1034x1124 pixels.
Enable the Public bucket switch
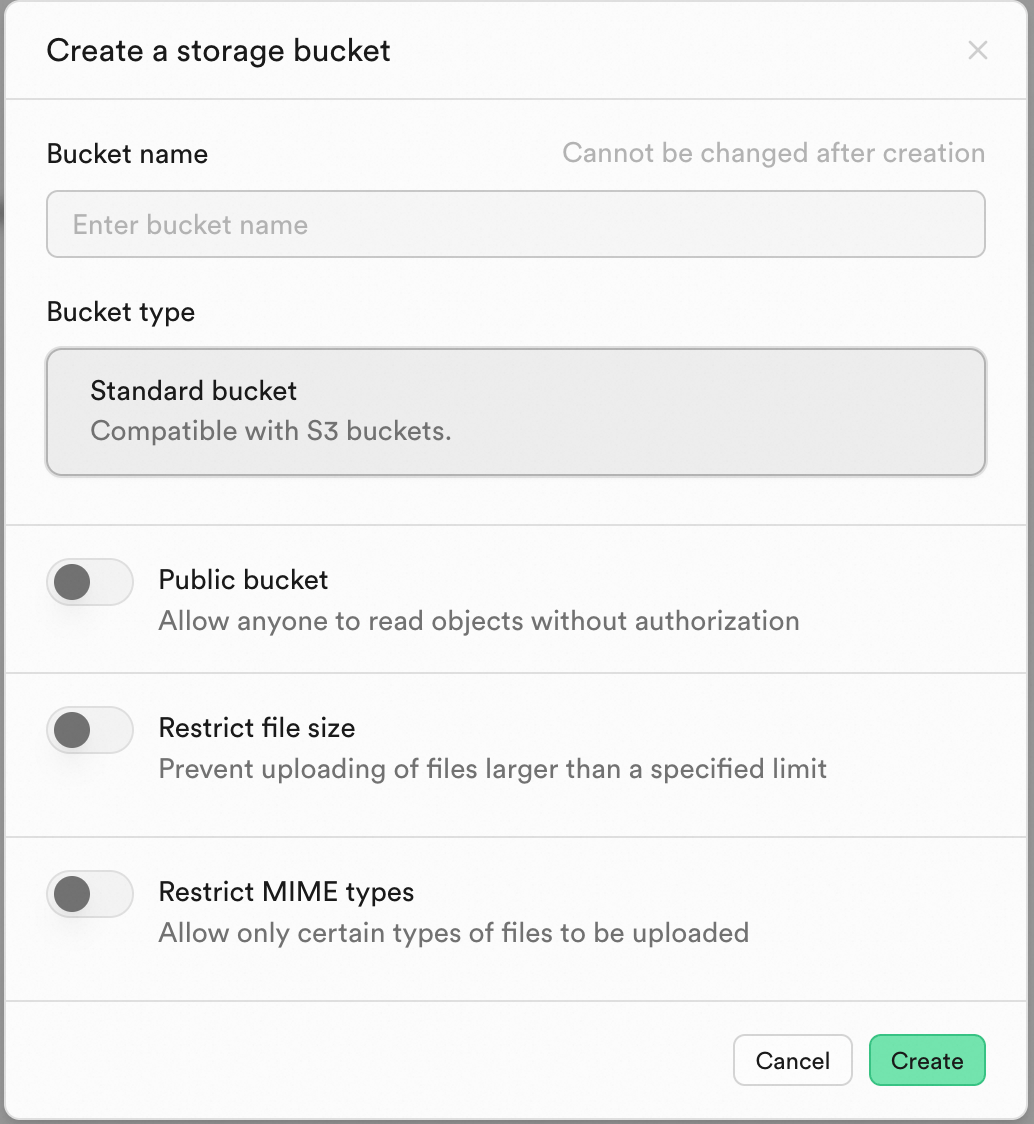[90, 582]
